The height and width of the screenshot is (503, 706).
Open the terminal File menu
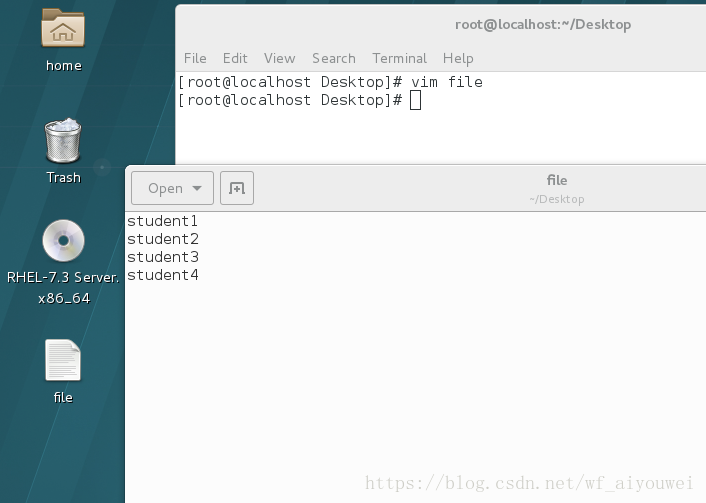195,59
